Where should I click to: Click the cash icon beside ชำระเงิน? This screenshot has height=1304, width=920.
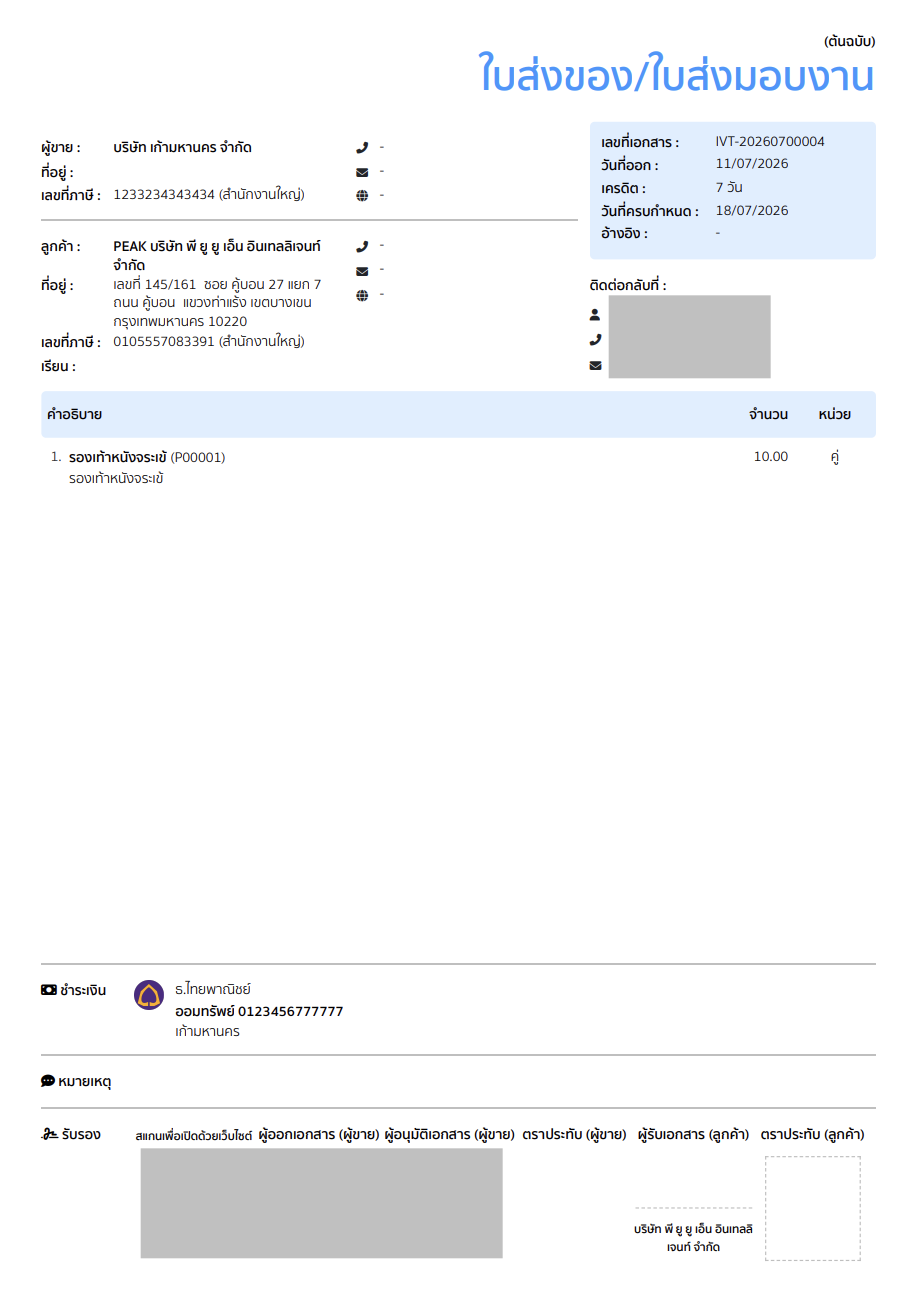click(48, 990)
